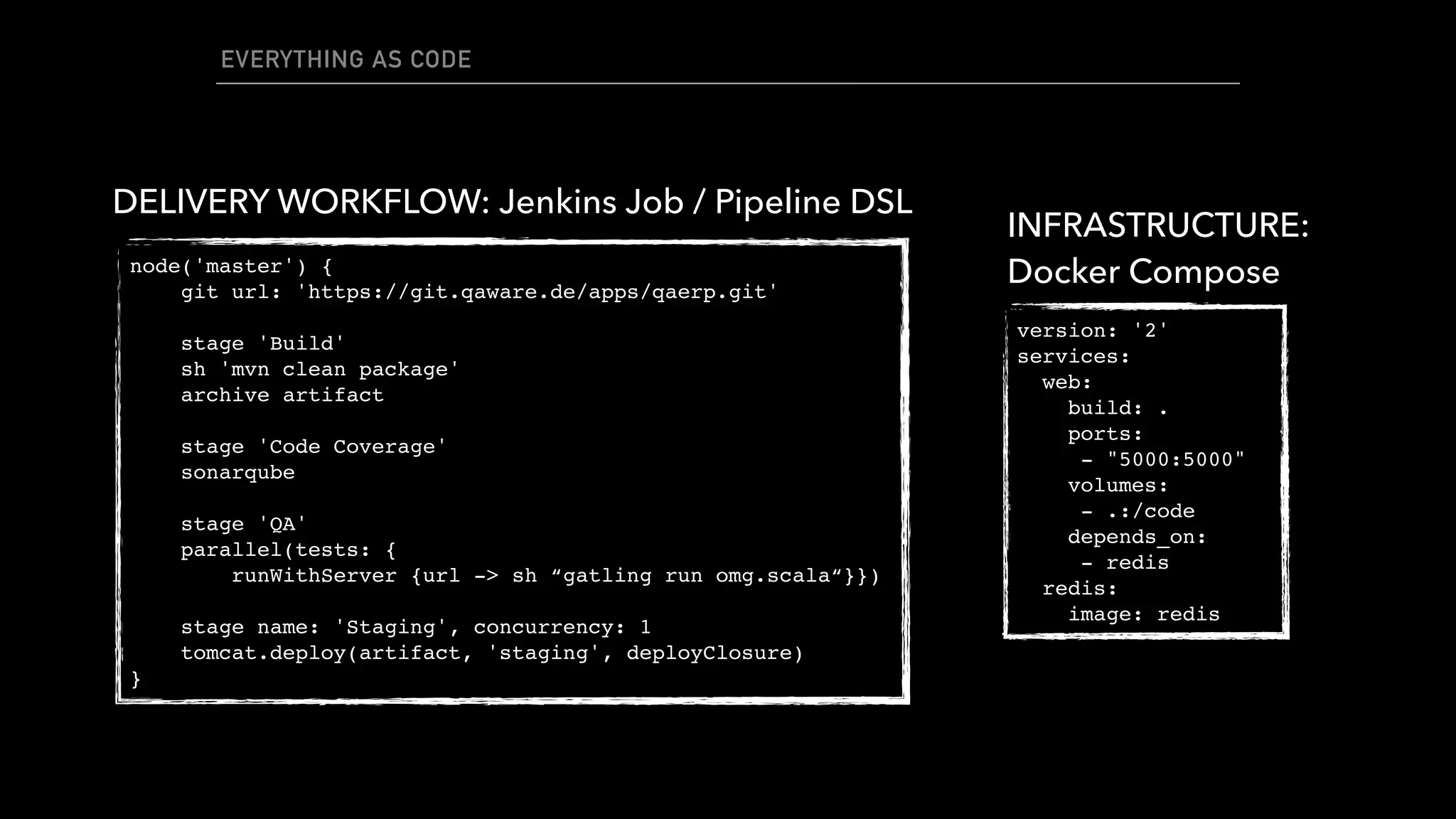
Task: Click the 'EVERYTHING AS CODE' slide header
Action: click(346, 60)
